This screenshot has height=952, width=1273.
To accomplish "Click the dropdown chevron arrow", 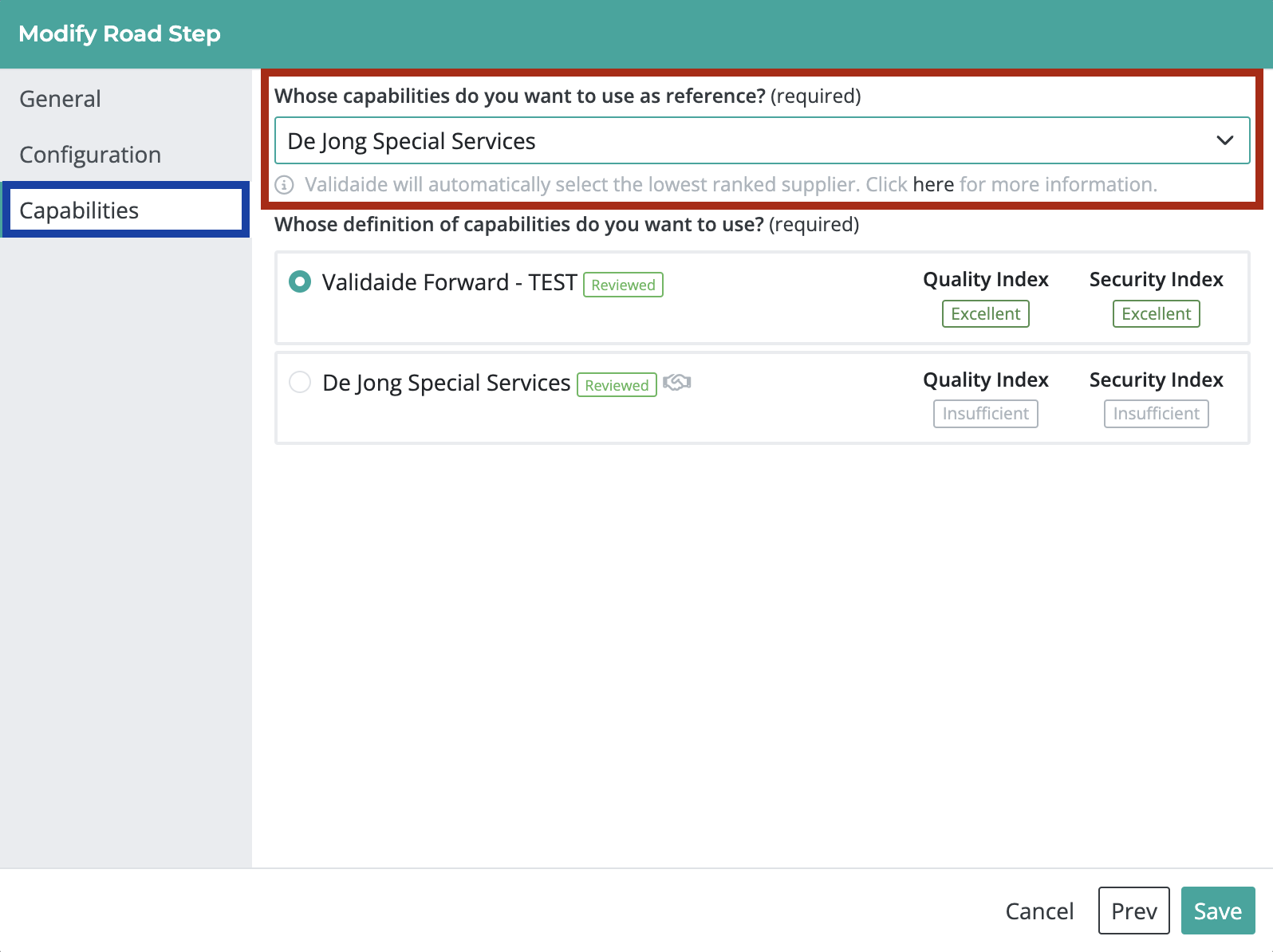I will click(1224, 141).
